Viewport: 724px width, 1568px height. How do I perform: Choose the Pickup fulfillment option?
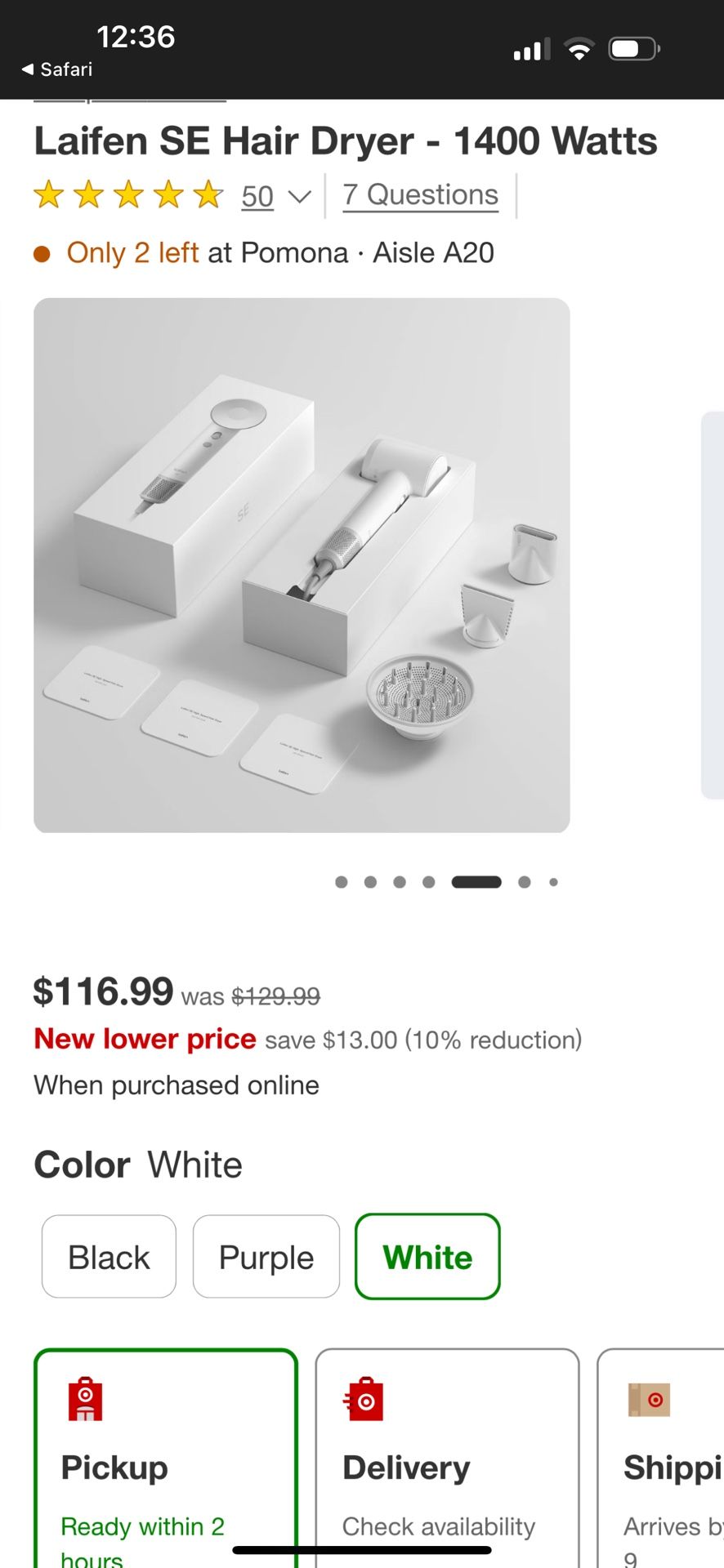coord(165,1462)
